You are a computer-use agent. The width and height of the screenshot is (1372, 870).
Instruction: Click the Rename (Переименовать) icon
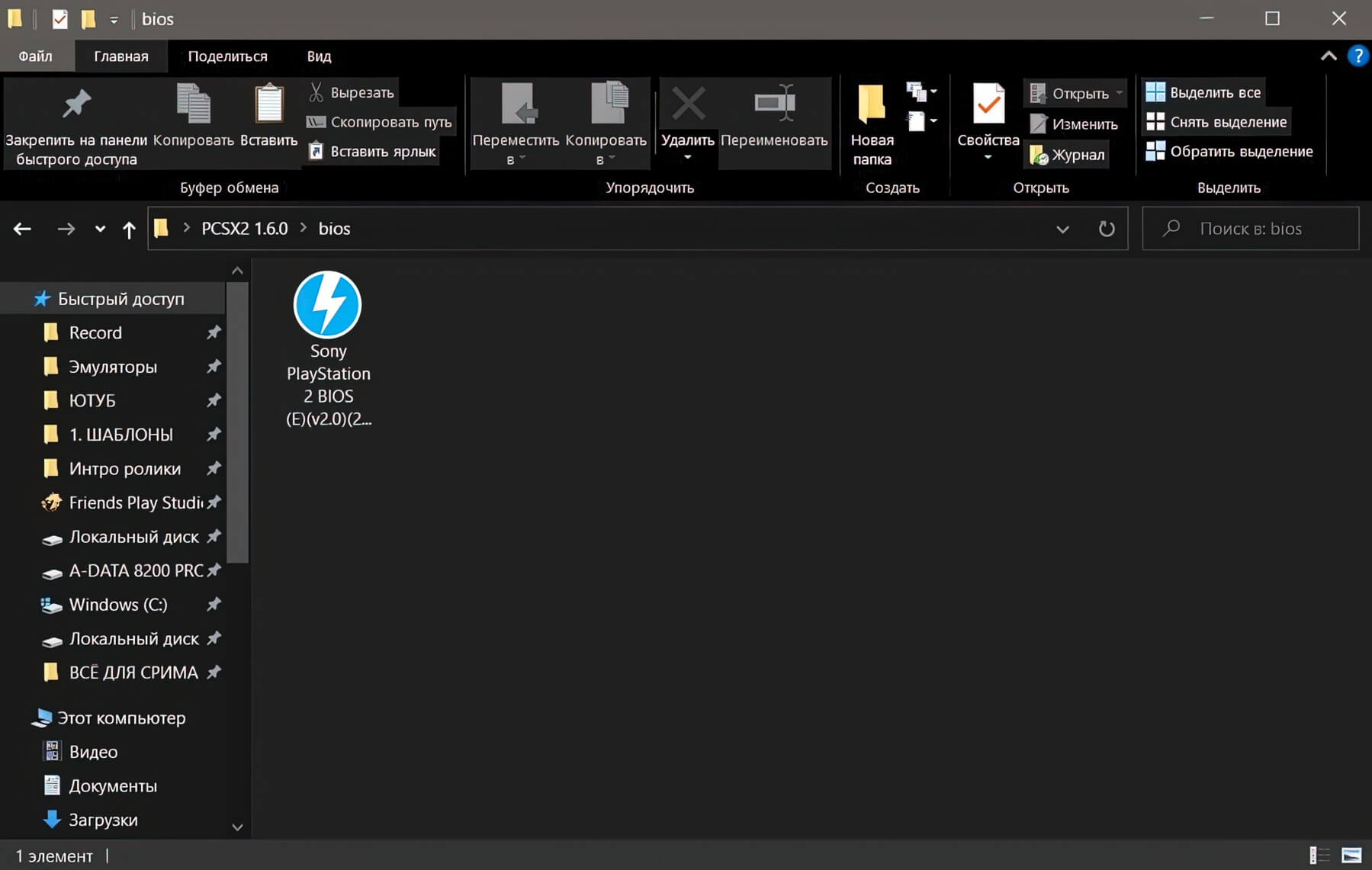[x=774, y=104]
